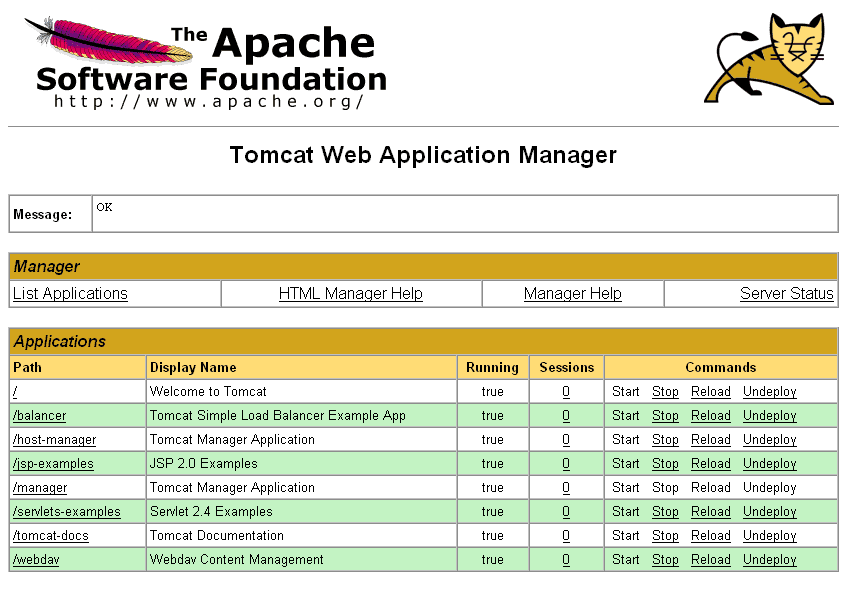
Task: Click the 'Tomcat Web Application Manager' heading
Action: point(423,155)
